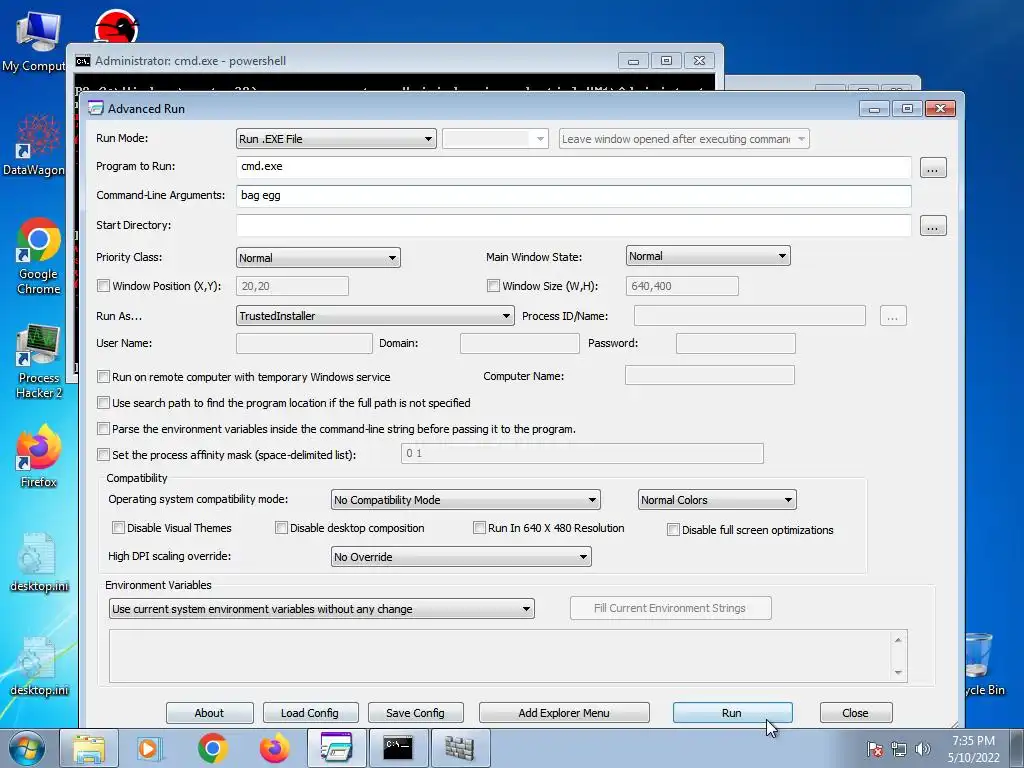Viewport: 1024px width, 768px height.
Task: Check Disable full screen optimizations
Action: click(x=673, y=530)
